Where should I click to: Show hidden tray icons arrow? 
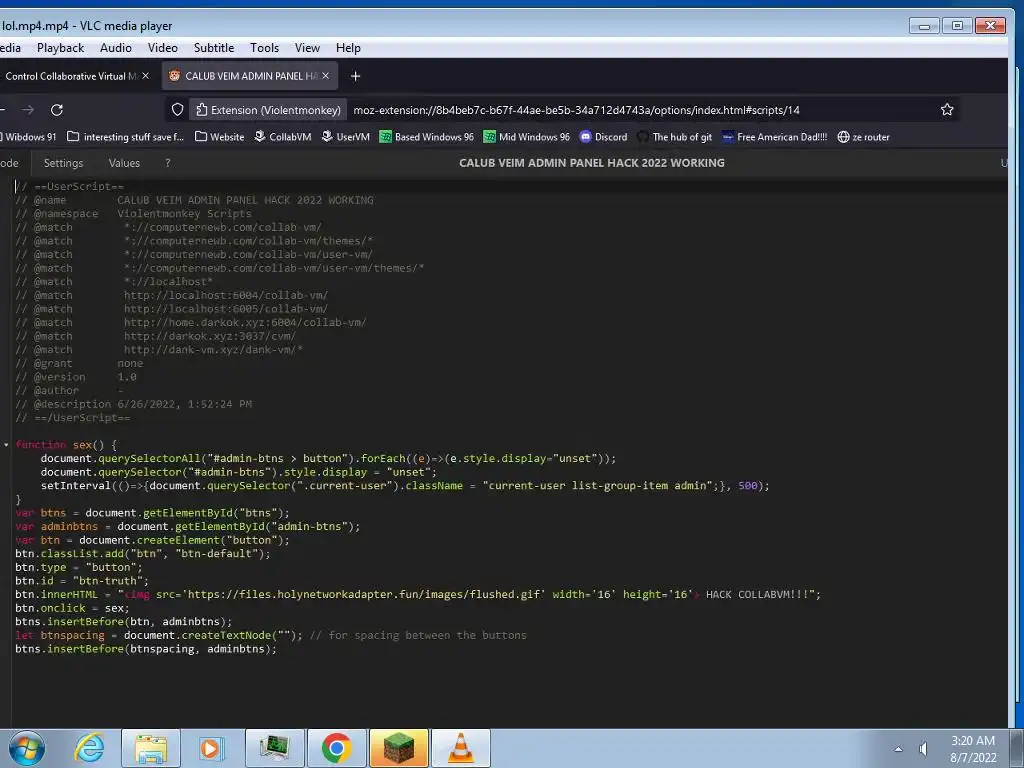[899, 749]
